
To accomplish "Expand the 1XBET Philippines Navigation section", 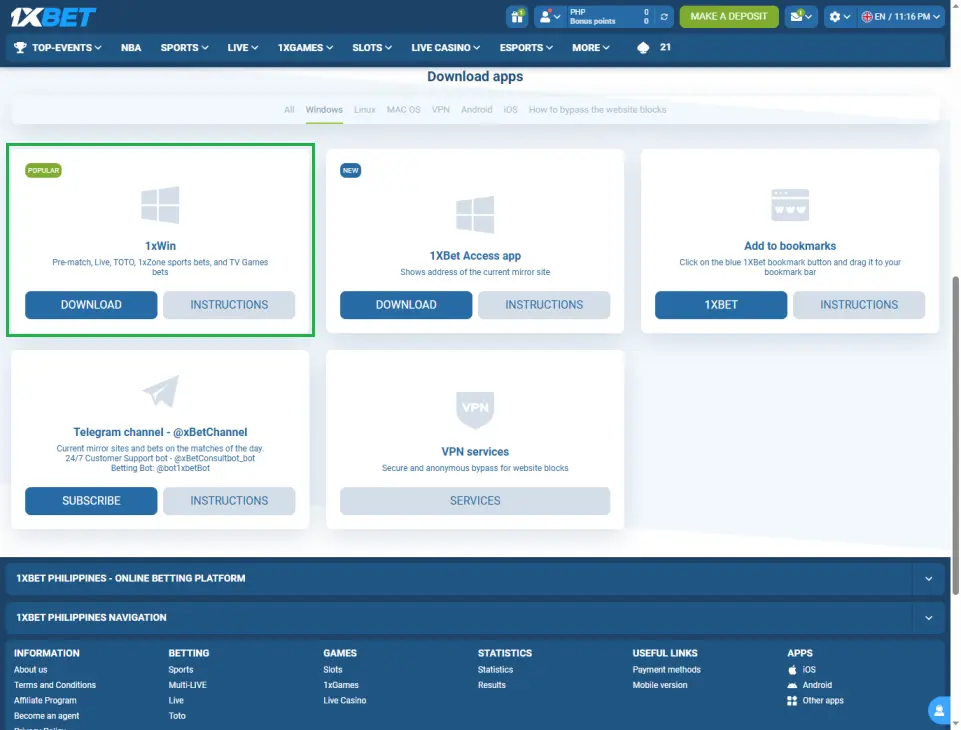I will 928,618.
